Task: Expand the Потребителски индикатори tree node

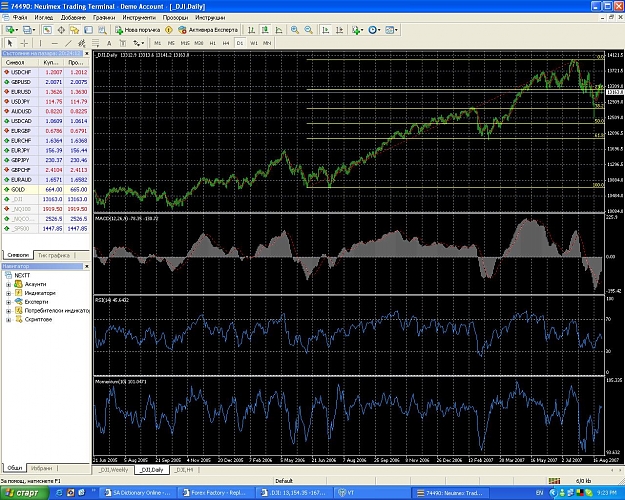Action: pos(8,311)
